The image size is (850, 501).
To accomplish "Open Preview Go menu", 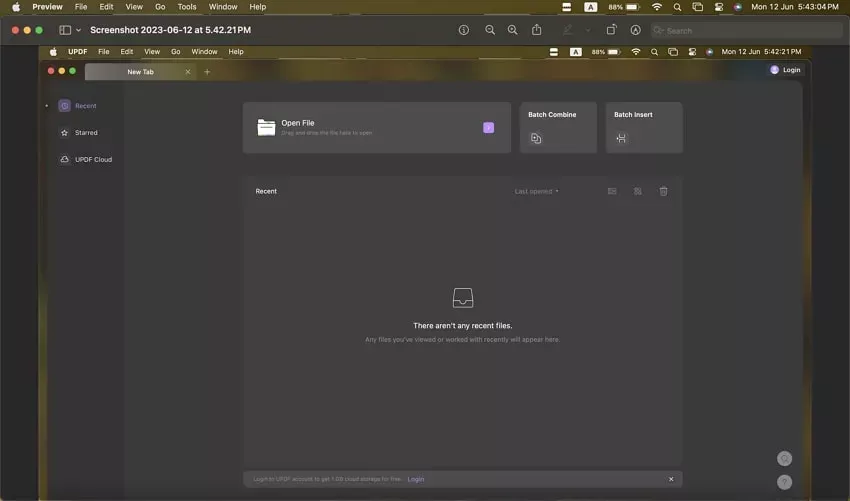I will [160, 7].
